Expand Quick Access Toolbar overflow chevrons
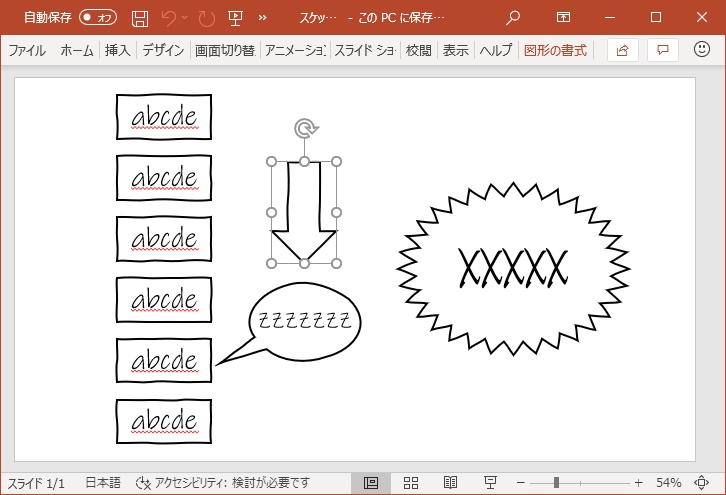Viewport: 726px width, 495px height. [263, 18]
